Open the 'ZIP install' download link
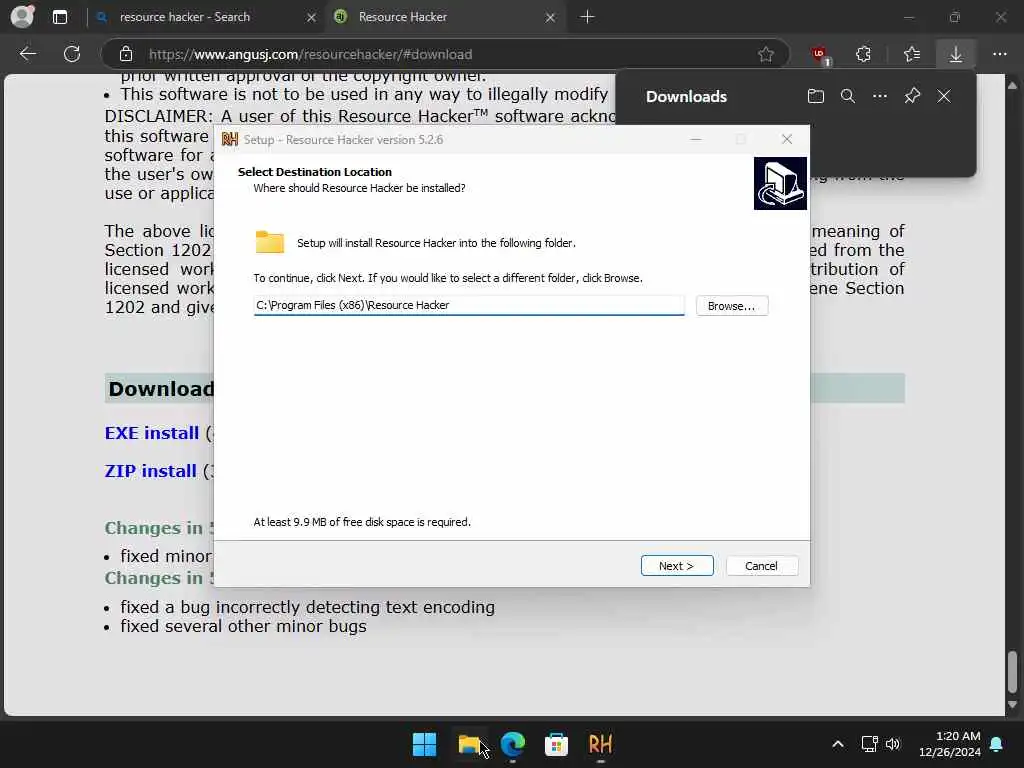Image resolution: width=1024 pixels, height=768 pixels. 150,471
